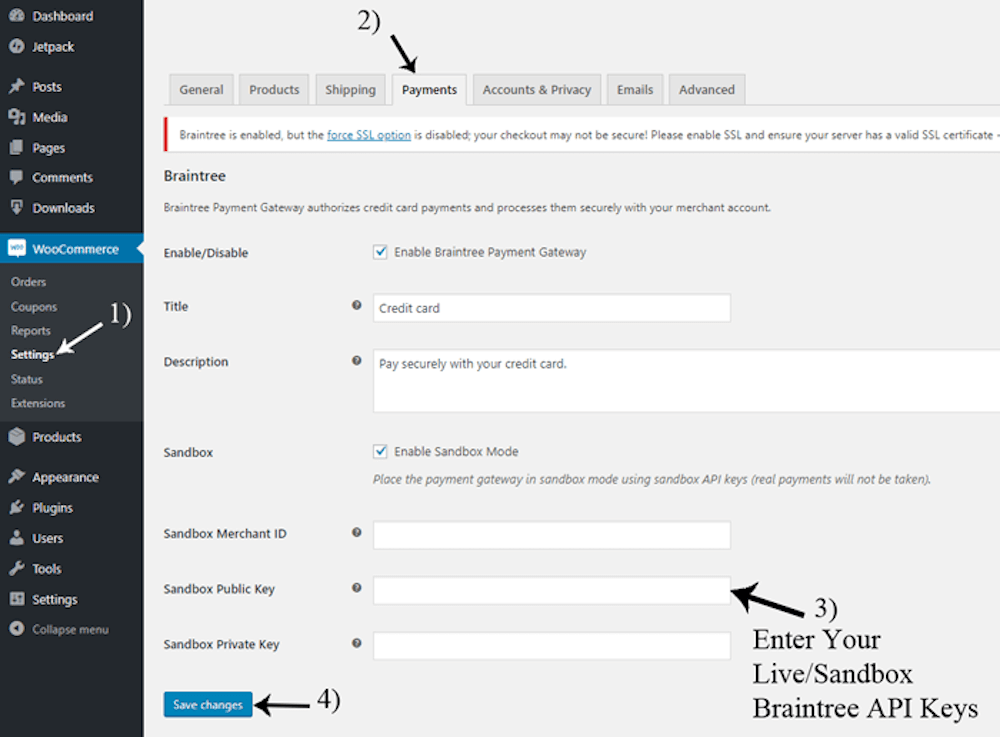Follow the force SSL option link
This screenshot has height=737, width=1000.
(x=369, y=135)
